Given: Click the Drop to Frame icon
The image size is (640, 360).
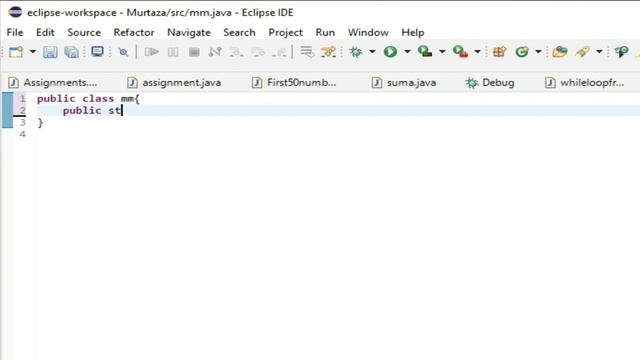Looking at the screenshot, I should pos(307,52).
